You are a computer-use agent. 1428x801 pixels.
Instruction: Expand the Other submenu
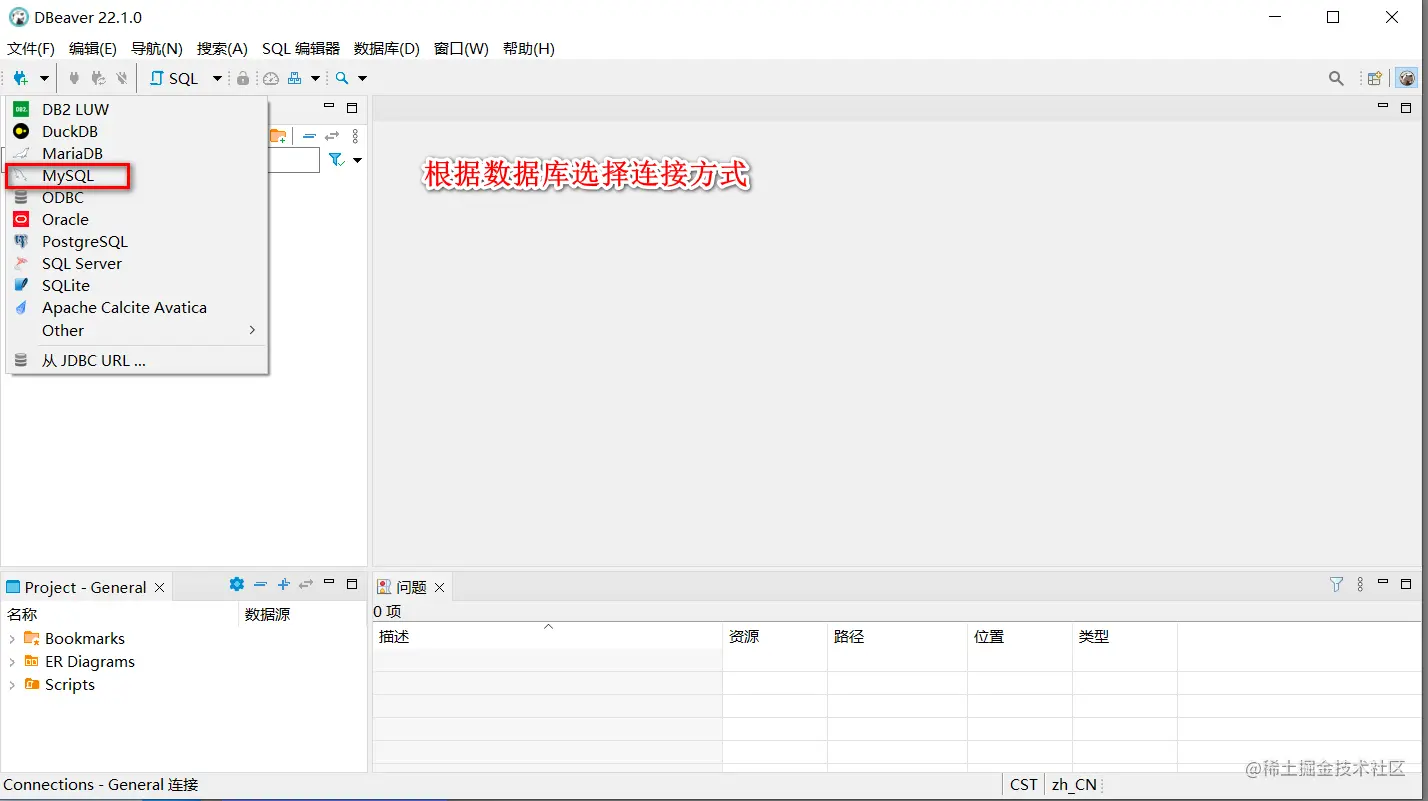coord(137,330)
